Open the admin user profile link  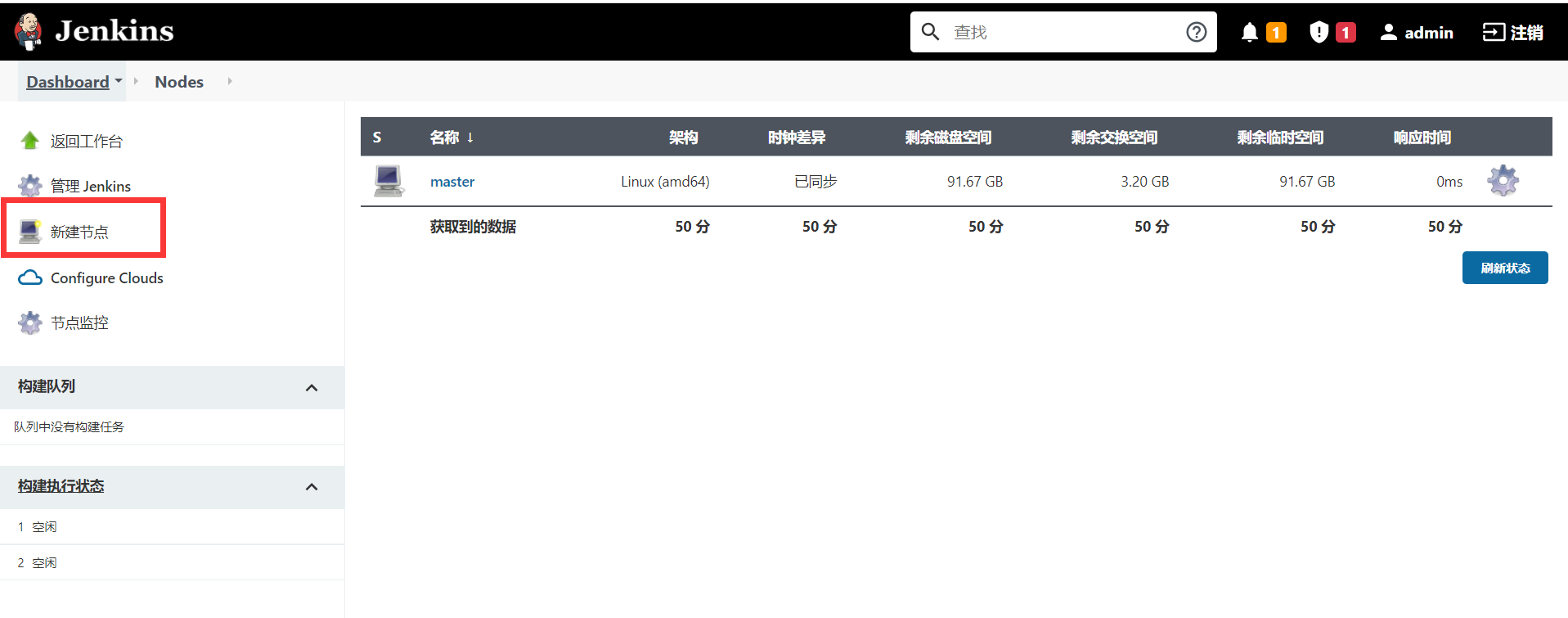tap(1417, 32)
